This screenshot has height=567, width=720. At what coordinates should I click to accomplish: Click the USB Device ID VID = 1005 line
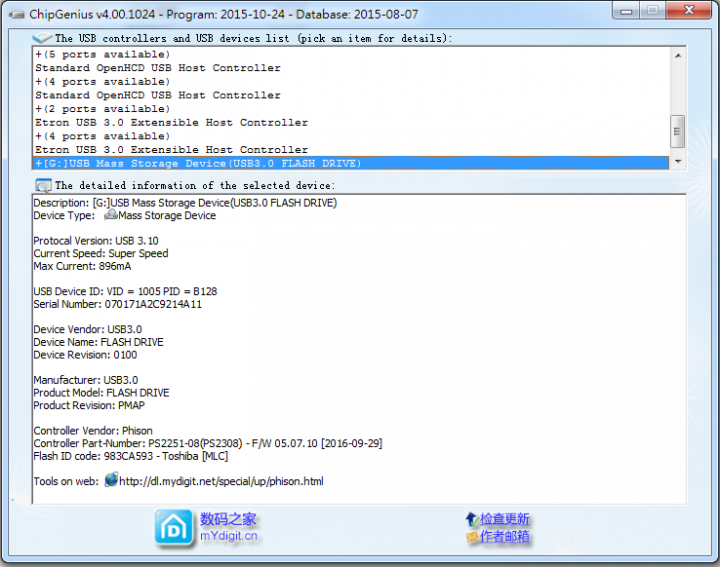click(125, 292)
